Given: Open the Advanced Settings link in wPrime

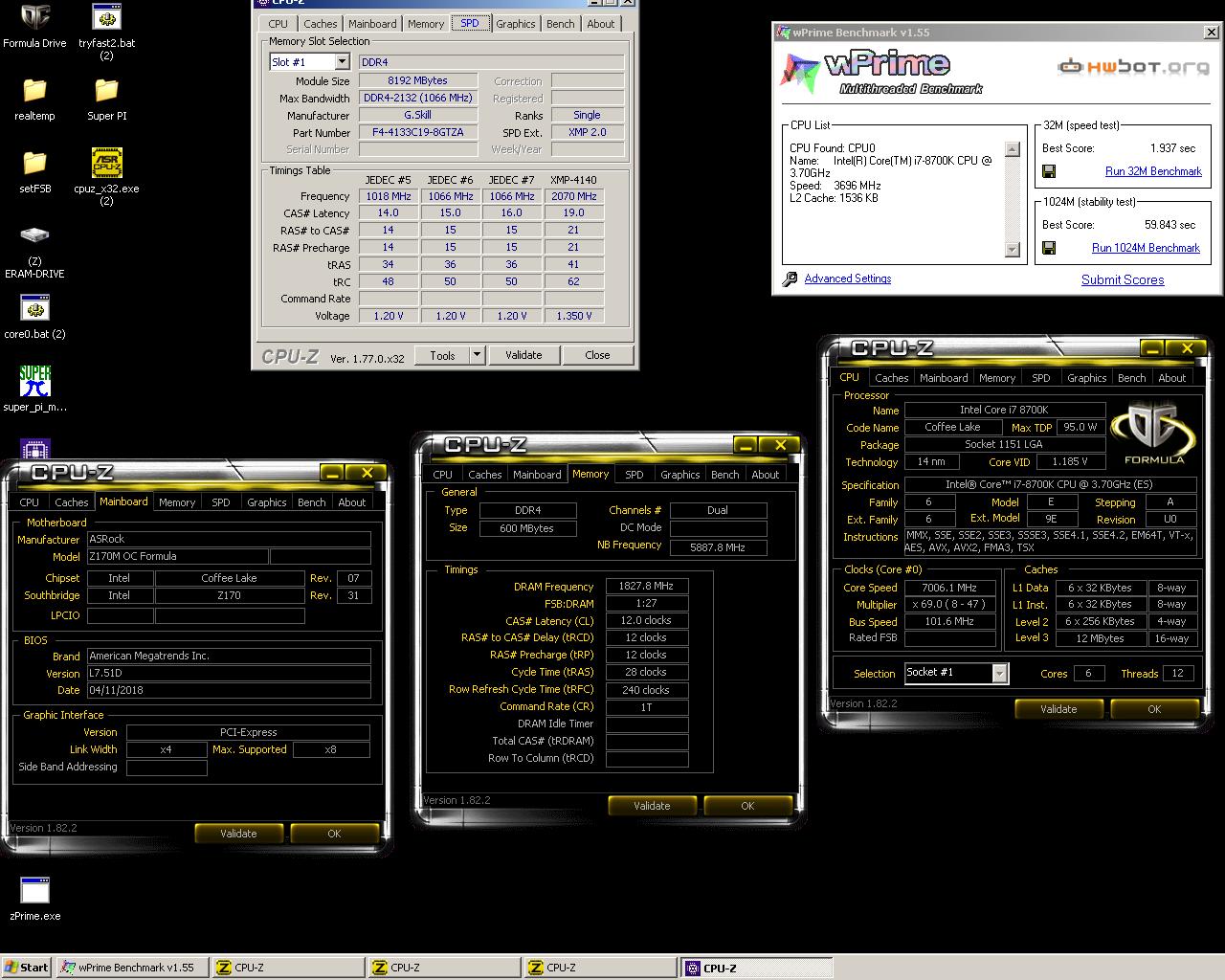Looking at the screenshot, I should pyautogui.click(x=848, y=278).
